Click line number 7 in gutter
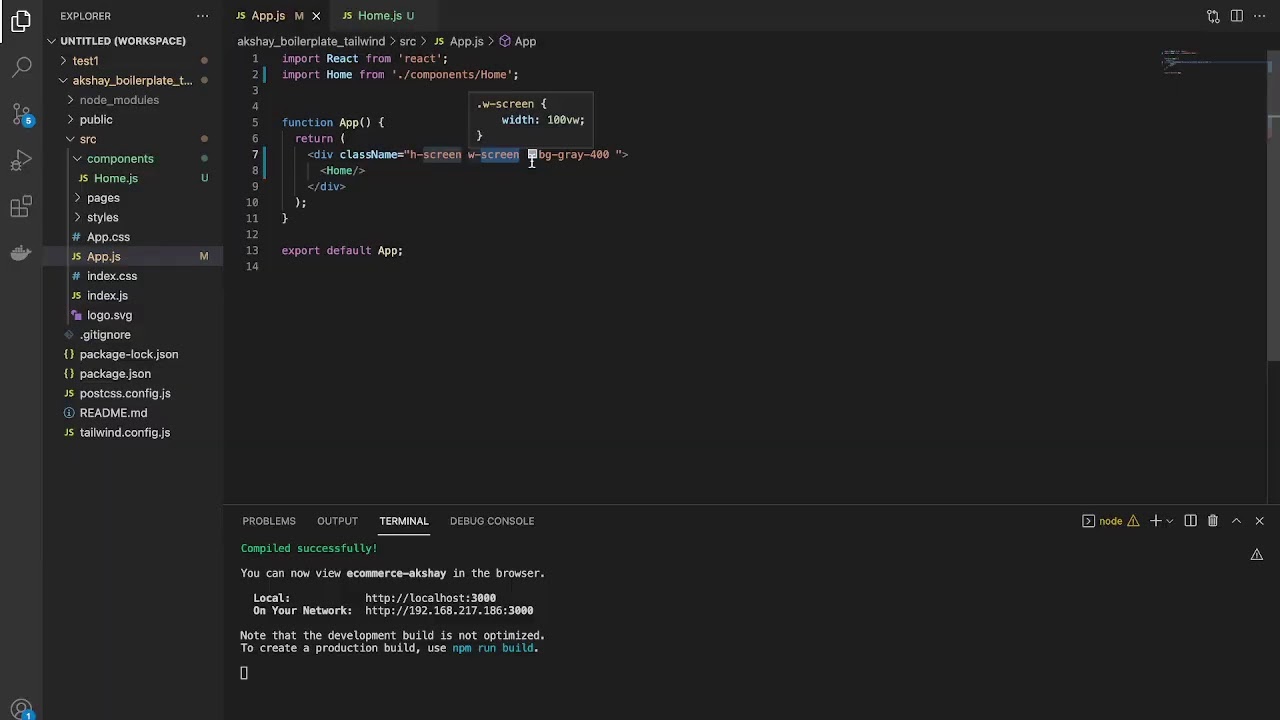Viewport: 1280px width, 720px height. click(x=255, y=155)
